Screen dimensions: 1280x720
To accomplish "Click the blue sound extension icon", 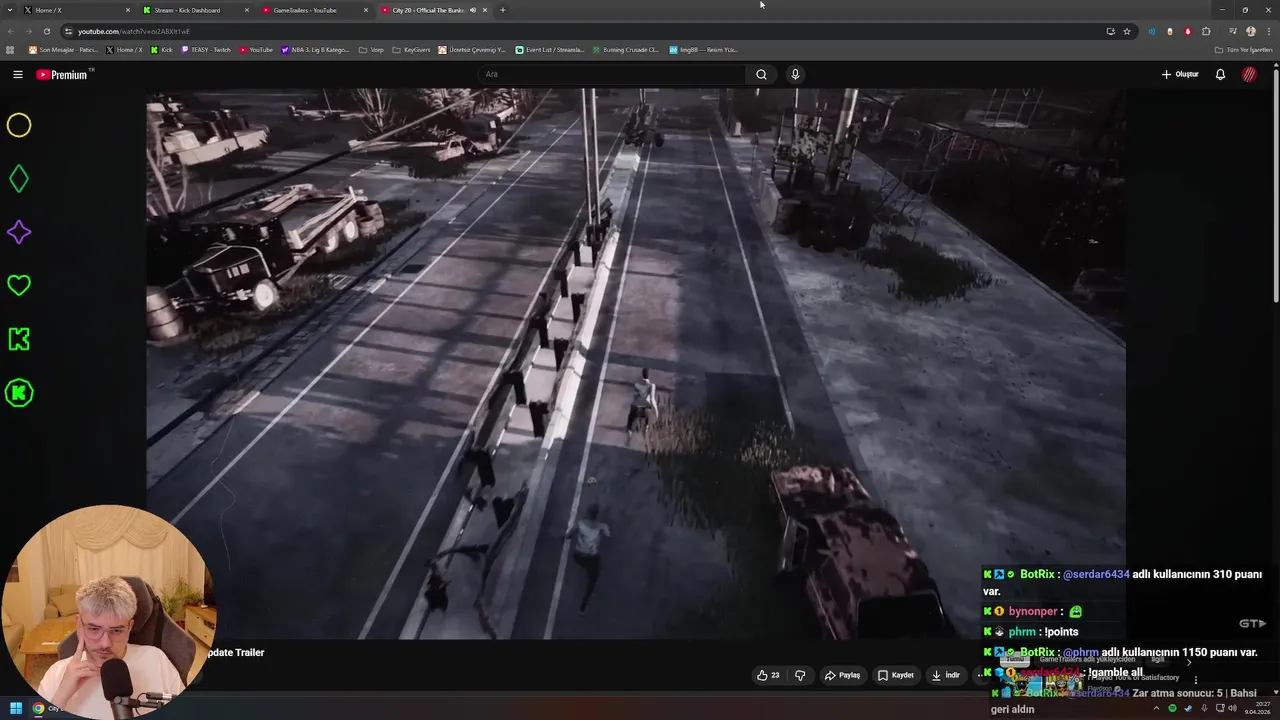I will click(1152, 31).
